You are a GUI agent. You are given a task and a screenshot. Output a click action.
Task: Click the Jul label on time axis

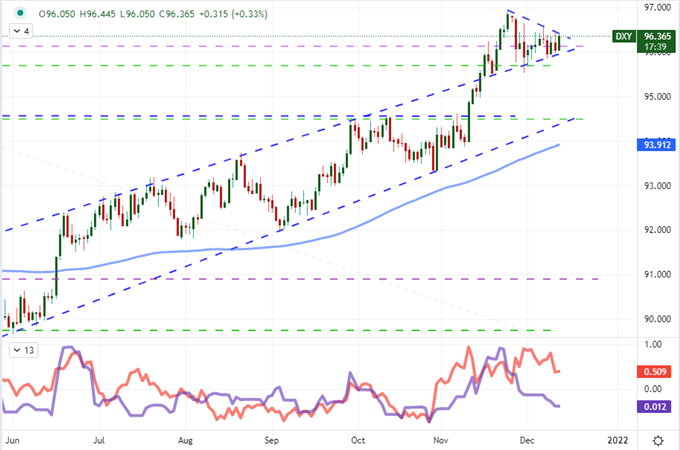[99, 440]
